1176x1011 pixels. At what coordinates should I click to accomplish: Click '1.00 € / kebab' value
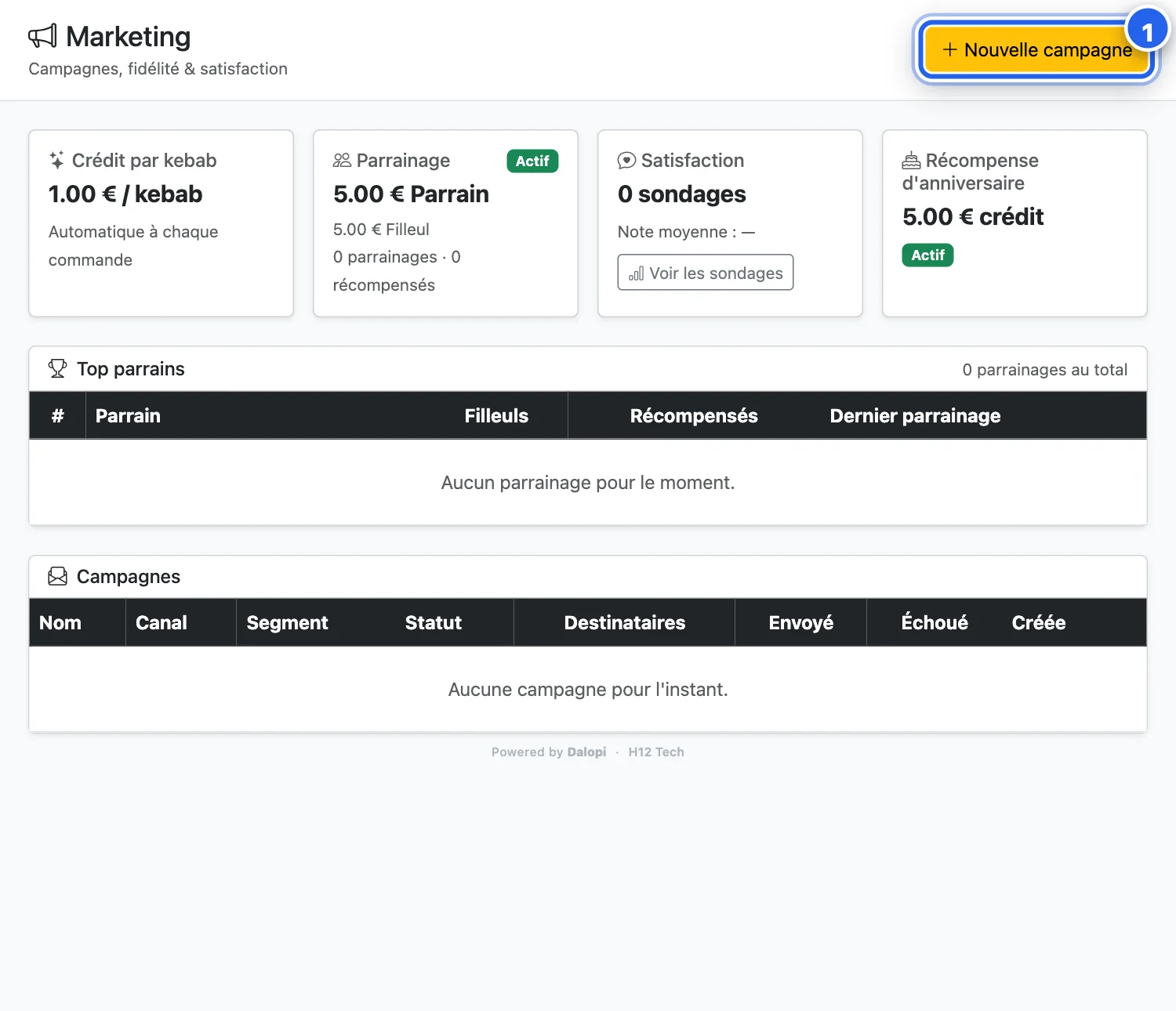(125, 194)
